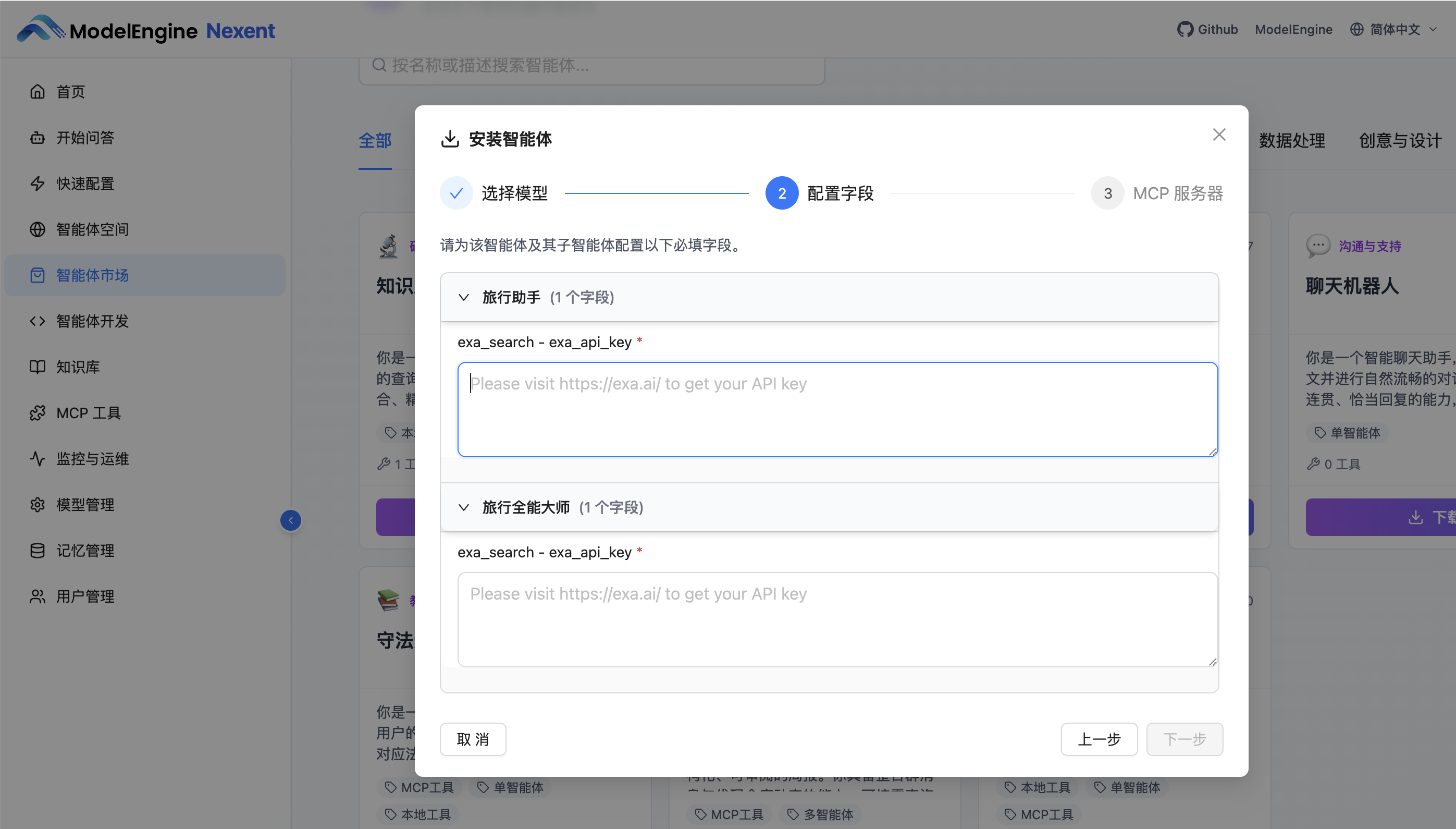Viewport: 1456px width, 829px height.
Task: Click the 智能体开发 code icon
Action: click(38, 321)
